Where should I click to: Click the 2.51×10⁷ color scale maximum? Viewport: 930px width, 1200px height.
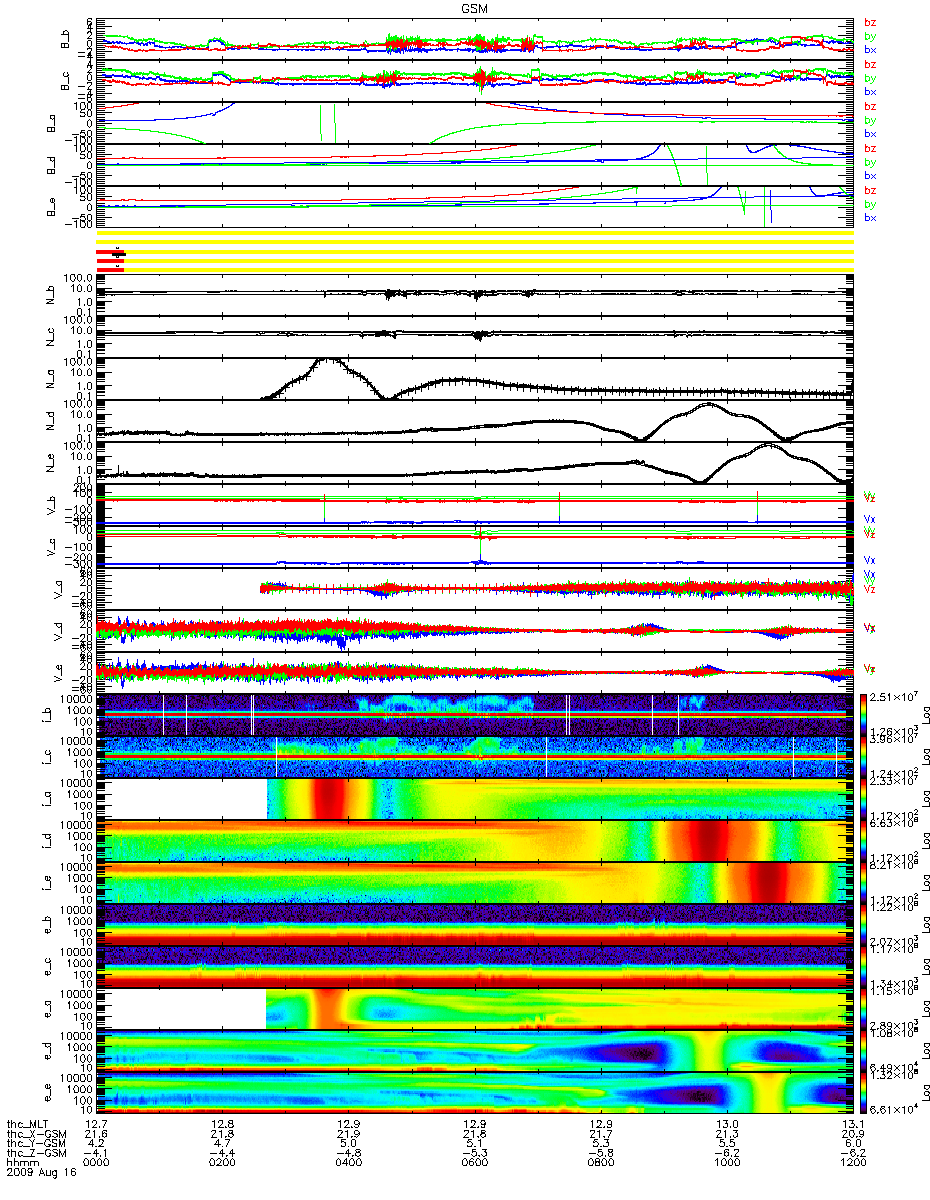pos(896,695)
